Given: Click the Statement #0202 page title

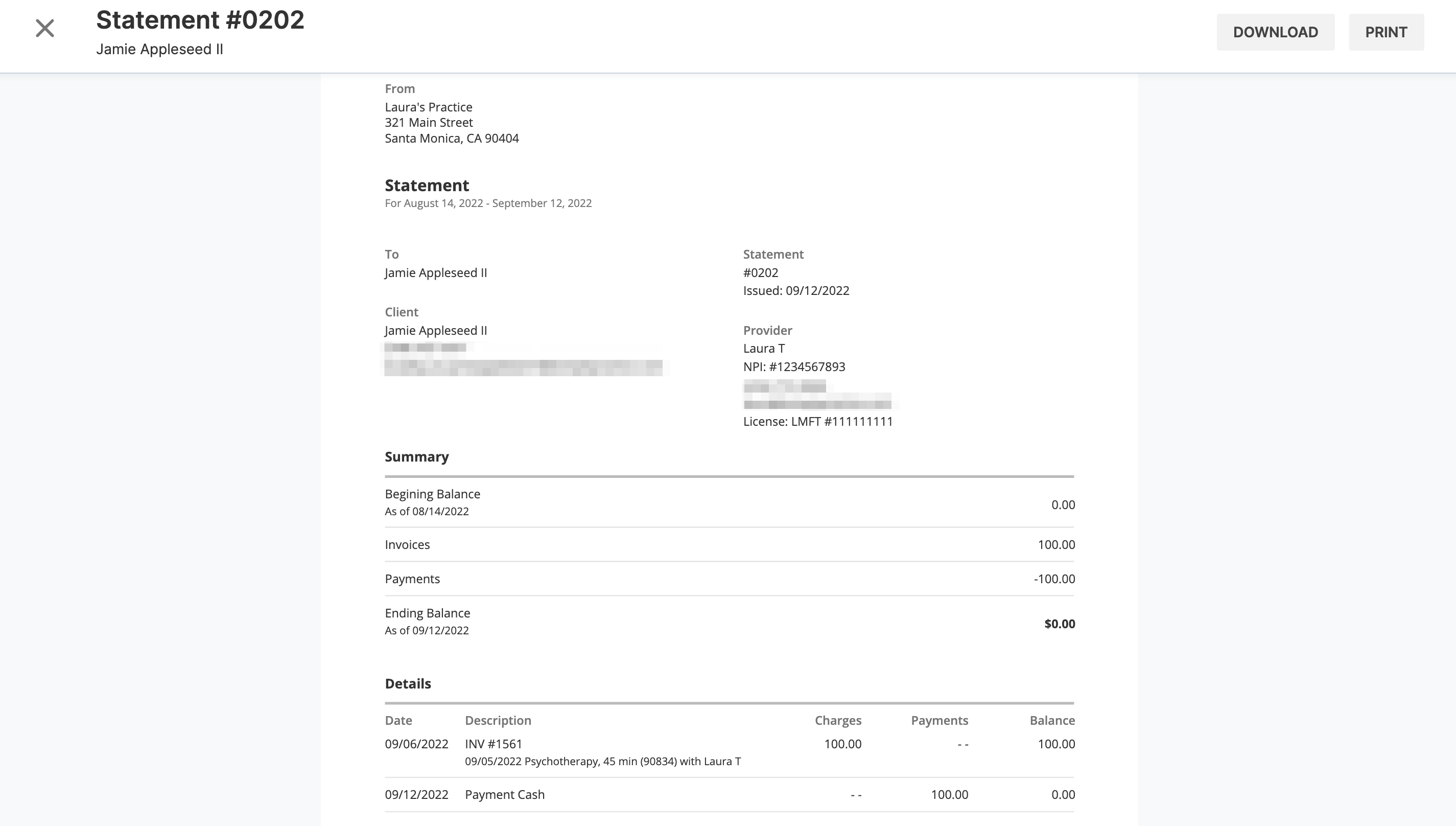Looking at the screenshot, I should pos(200,20).
